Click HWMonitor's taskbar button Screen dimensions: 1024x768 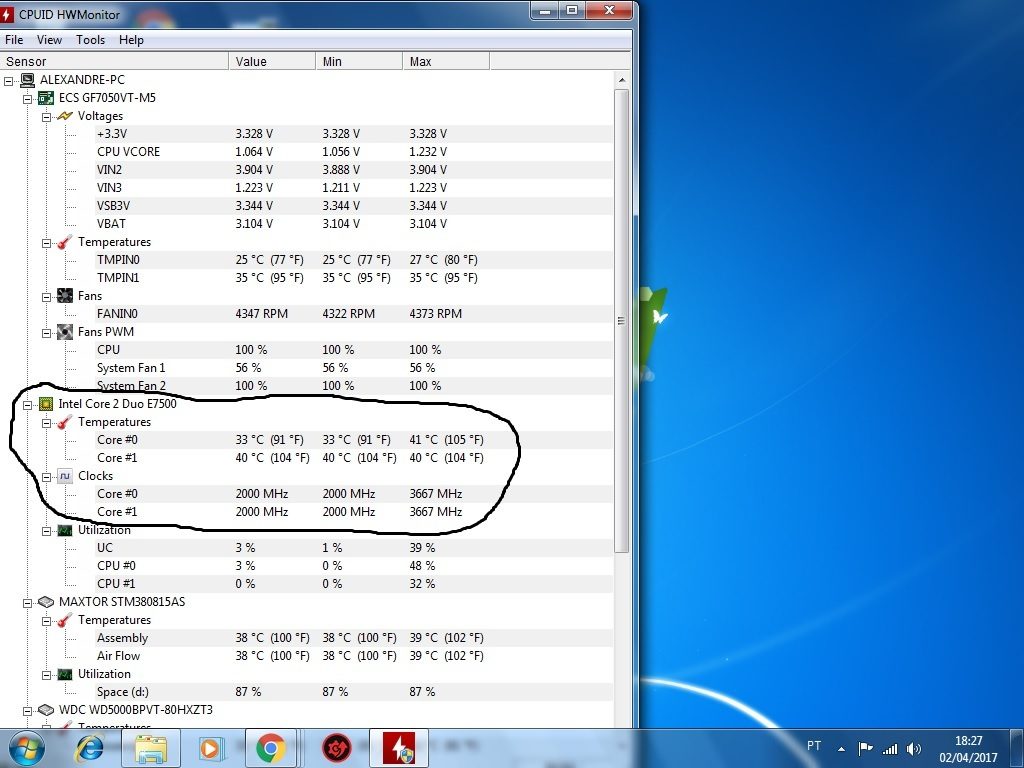click(x=399, y=748)
